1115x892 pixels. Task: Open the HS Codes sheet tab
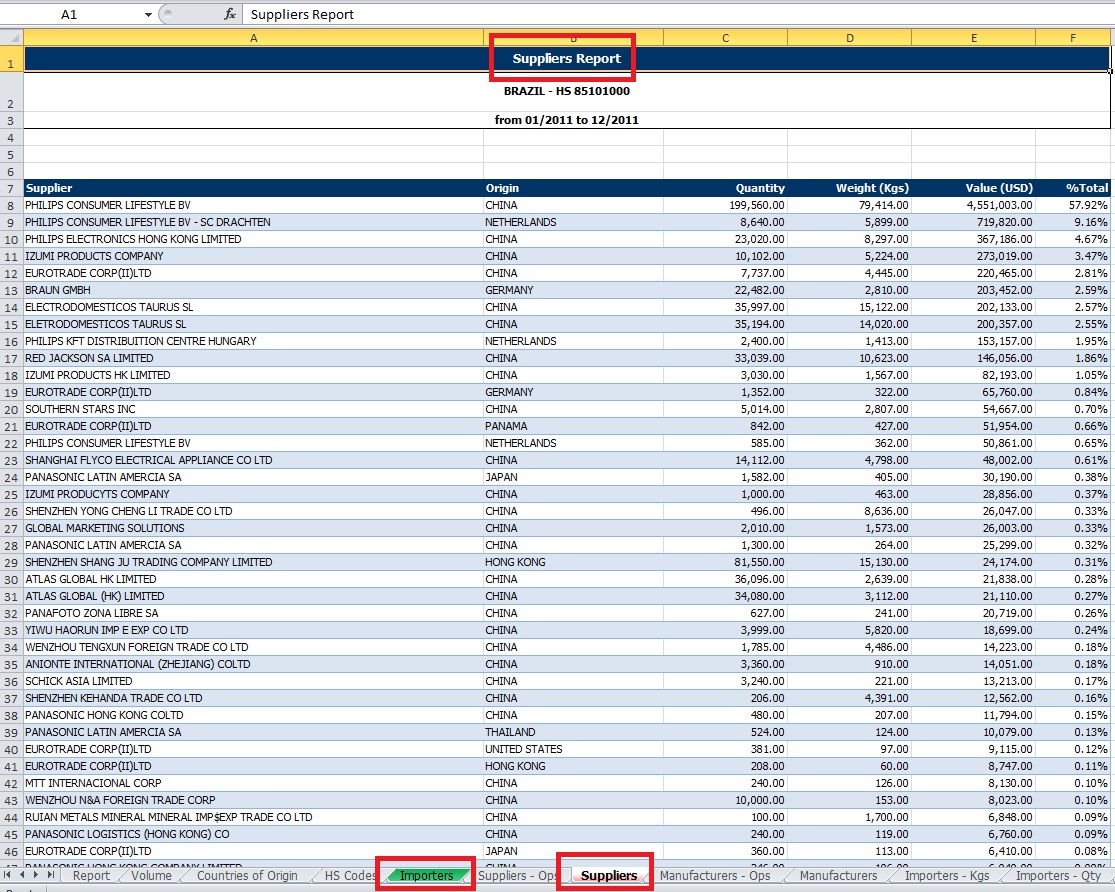(348, 876)
